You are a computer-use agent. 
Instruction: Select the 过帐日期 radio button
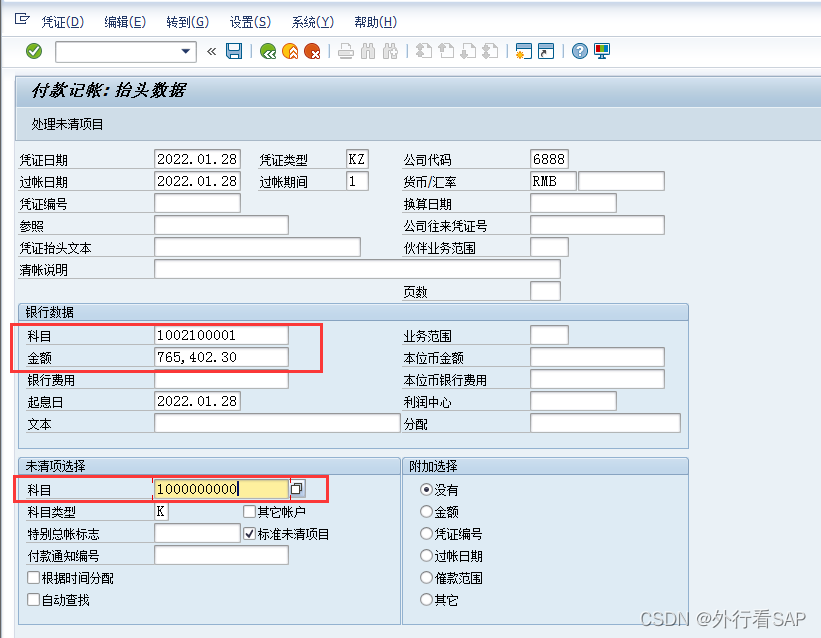point(426,555)
